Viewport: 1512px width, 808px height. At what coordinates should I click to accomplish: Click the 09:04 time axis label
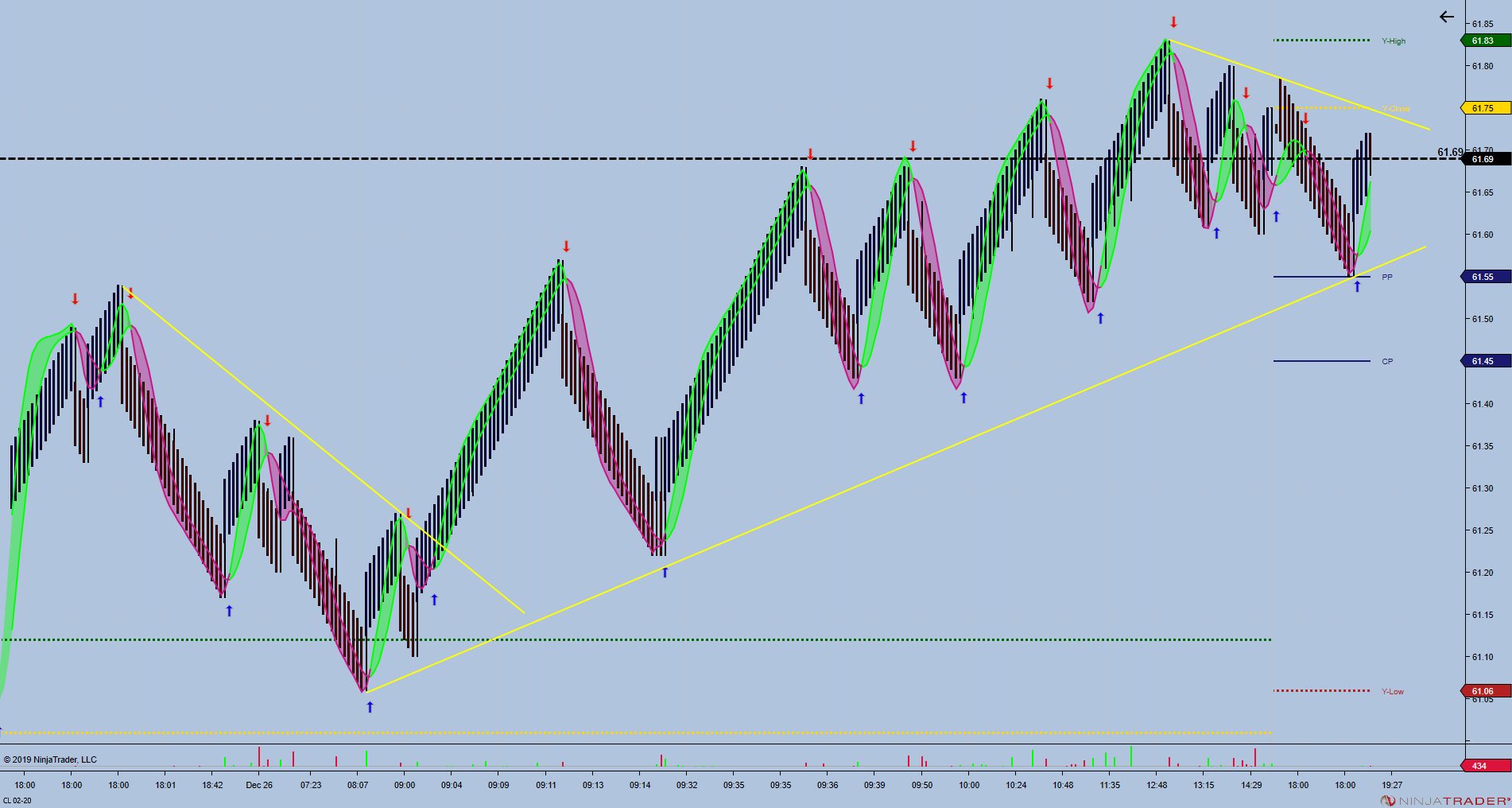coord(452,785)
